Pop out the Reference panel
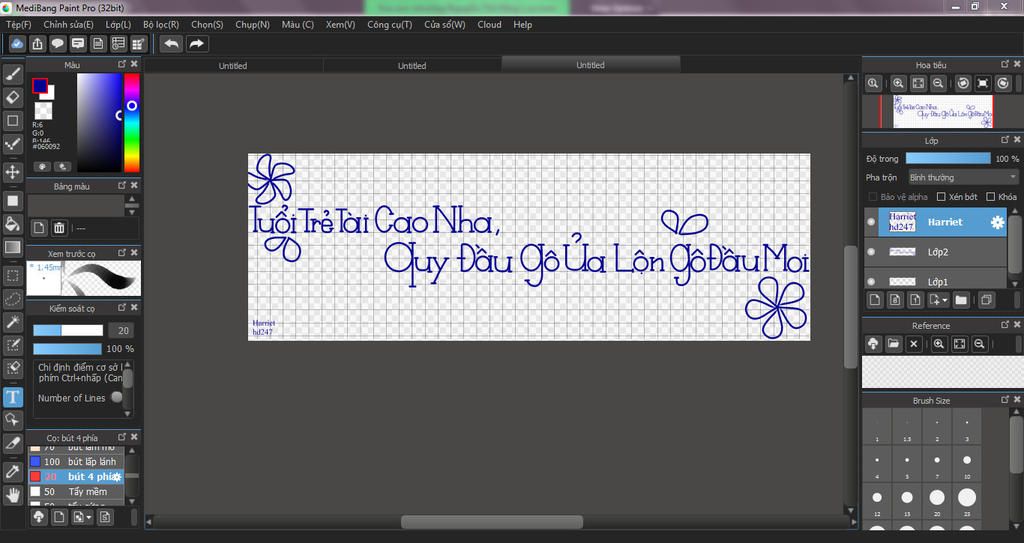The width and height of the screenshot is (1024, 543). coord(1005,324)
